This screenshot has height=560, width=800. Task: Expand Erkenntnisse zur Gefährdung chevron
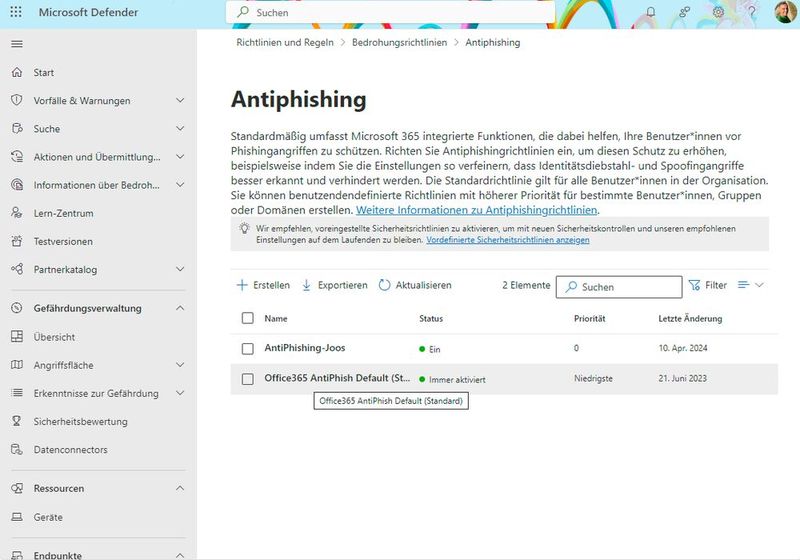point(180,393)
